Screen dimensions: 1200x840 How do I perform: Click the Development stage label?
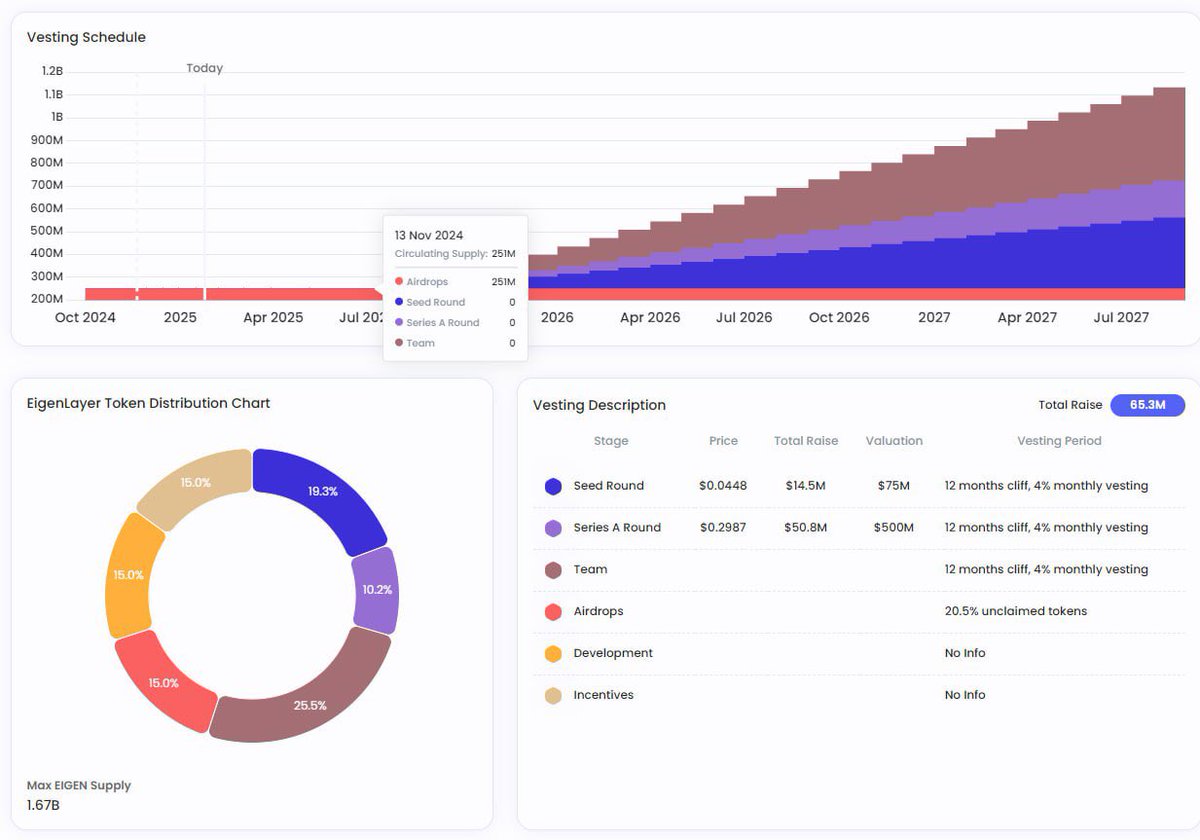pyautogui.click(x=613, y=654)
